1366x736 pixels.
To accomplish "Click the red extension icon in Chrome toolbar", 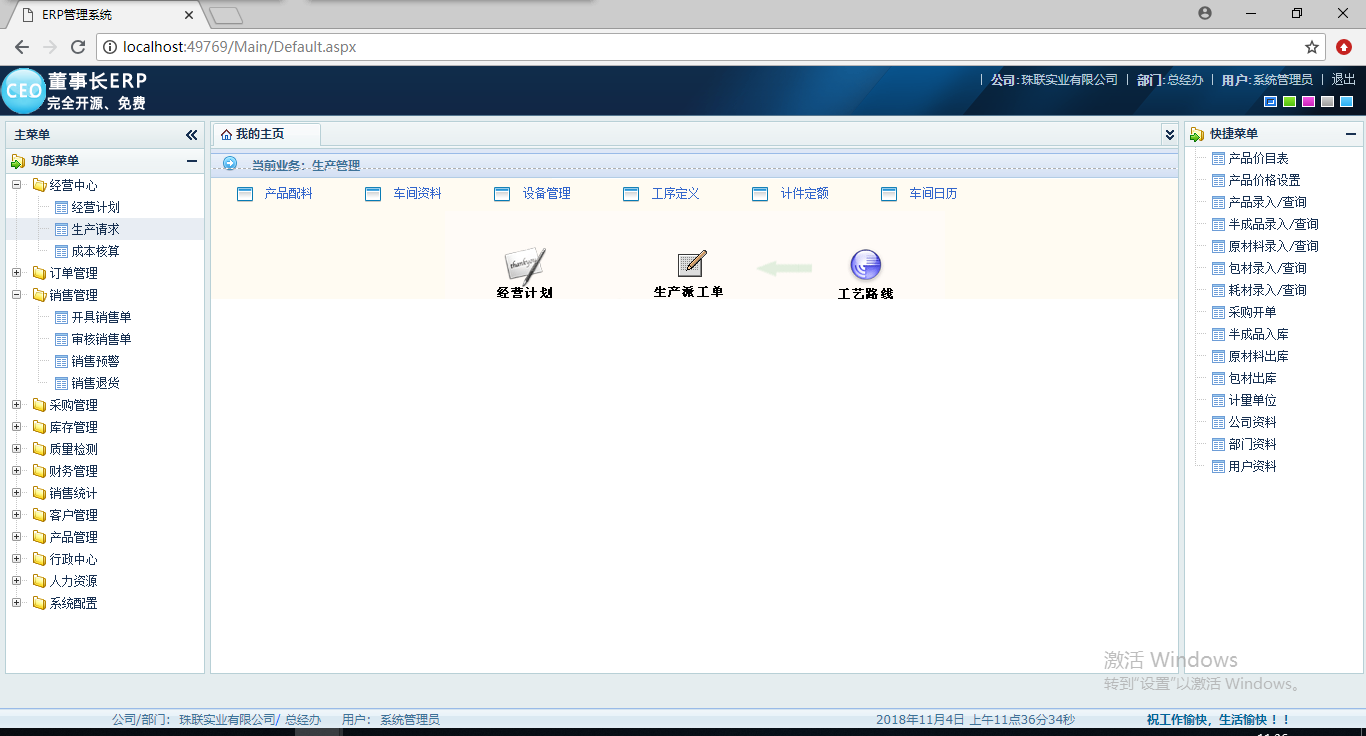I will 1344,47.
